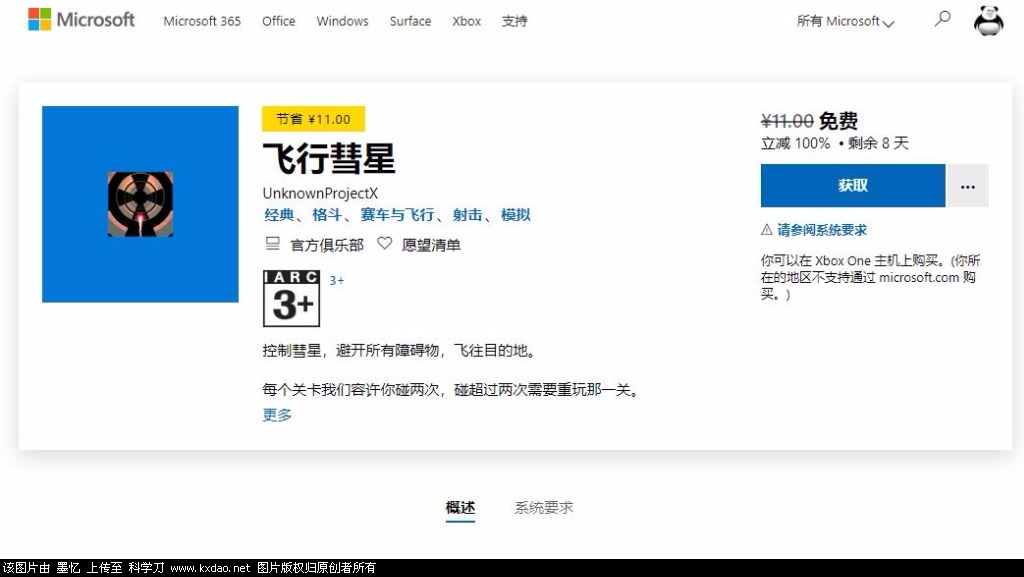The width and height of the screenshot is (1024, 577).
Task: Open Microsoft 365 menu item
Action: (202, 21)
